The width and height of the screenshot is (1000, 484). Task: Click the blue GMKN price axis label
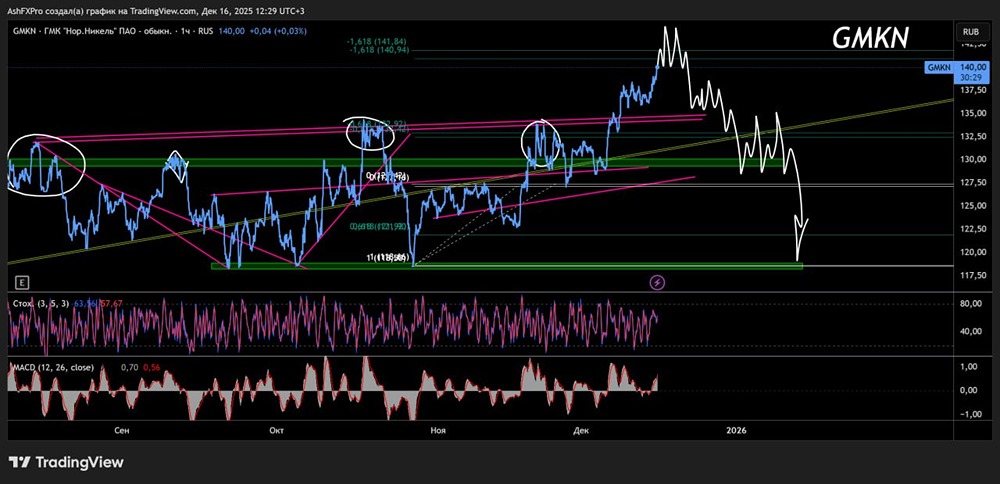[939, 67]
